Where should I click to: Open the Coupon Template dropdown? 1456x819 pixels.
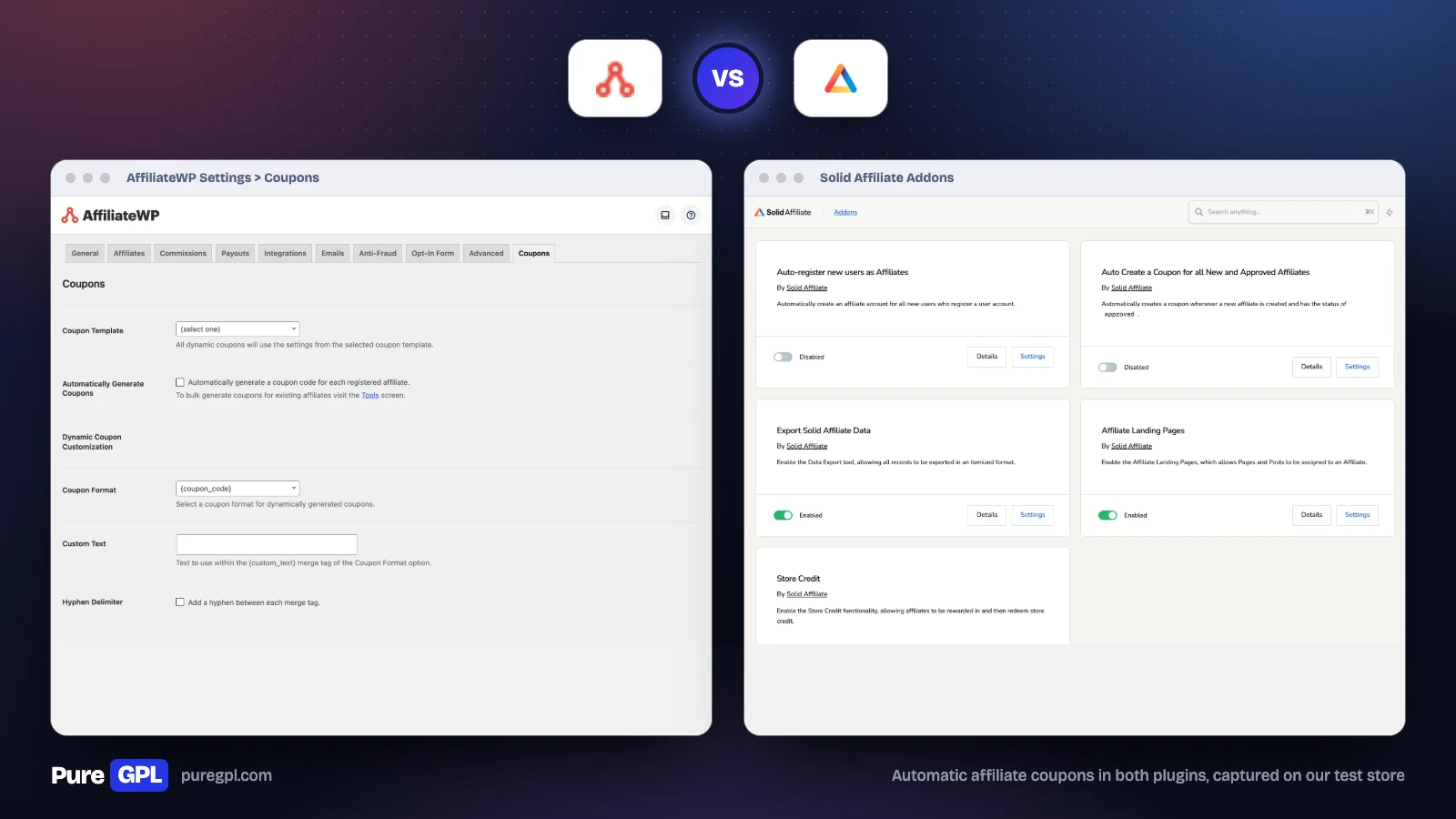click(238, 329)
